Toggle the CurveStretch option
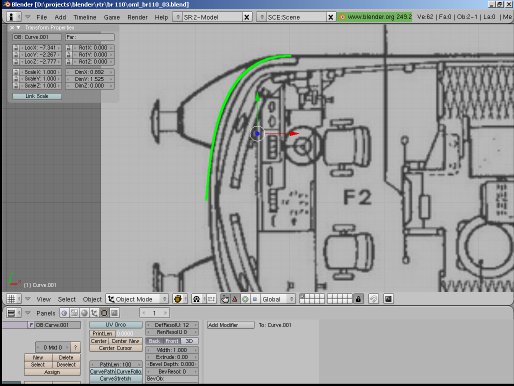 point(116,379)
